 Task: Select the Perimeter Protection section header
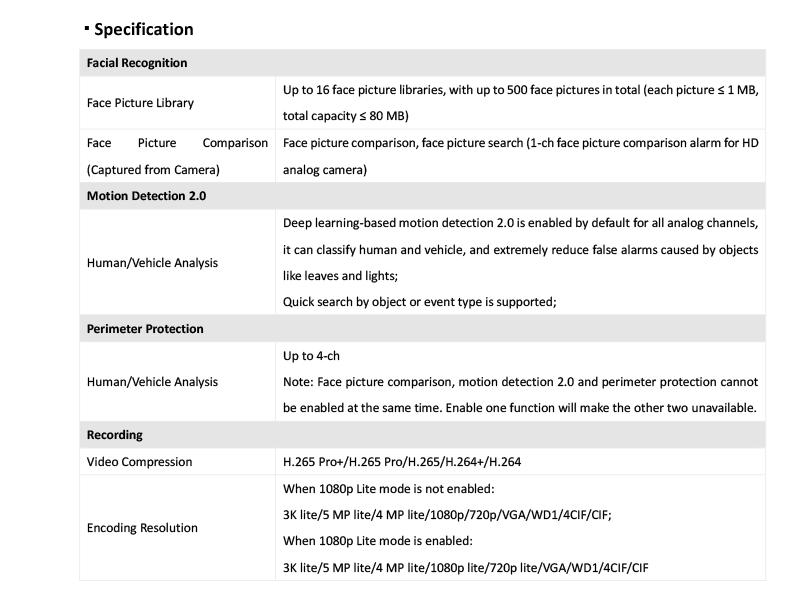click(x=145, y=328)
